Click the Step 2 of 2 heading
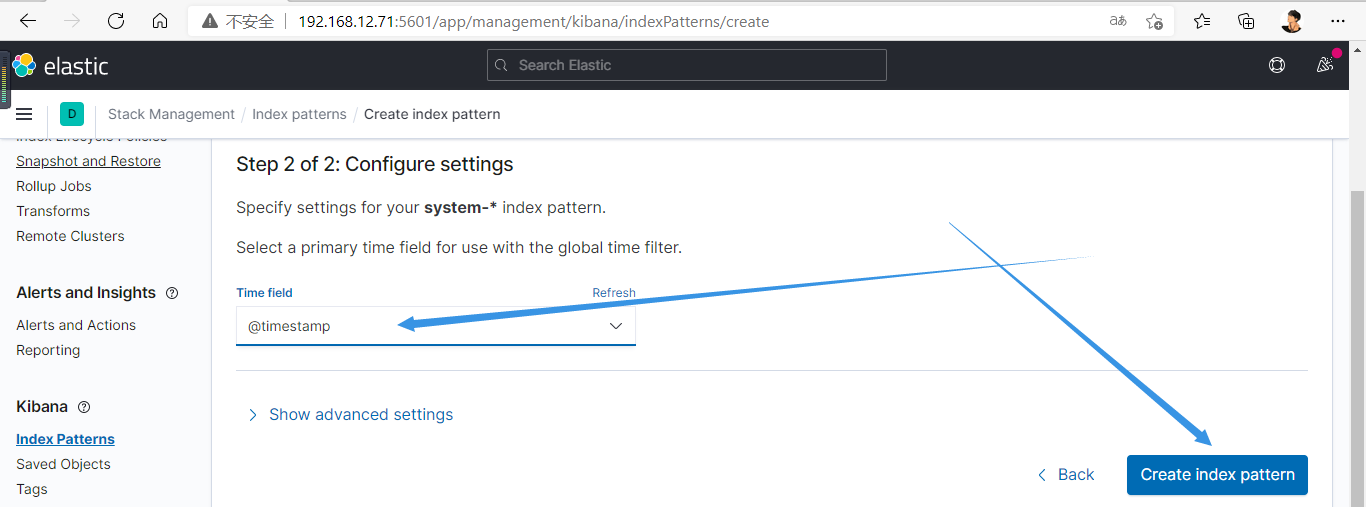 pyautogui.click(x=374, y=164)
